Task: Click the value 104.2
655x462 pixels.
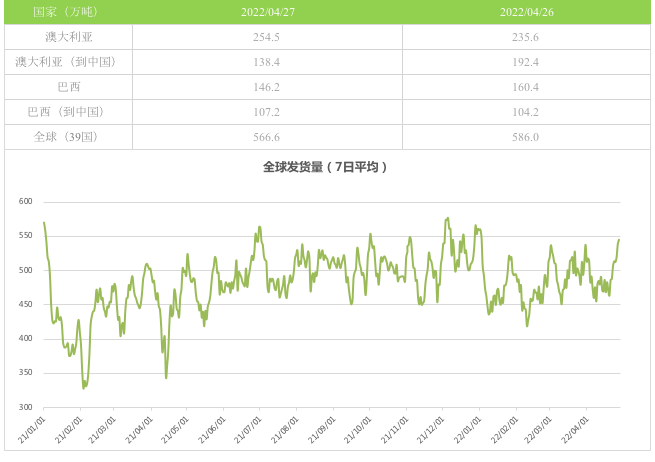Action: [526, 112]
